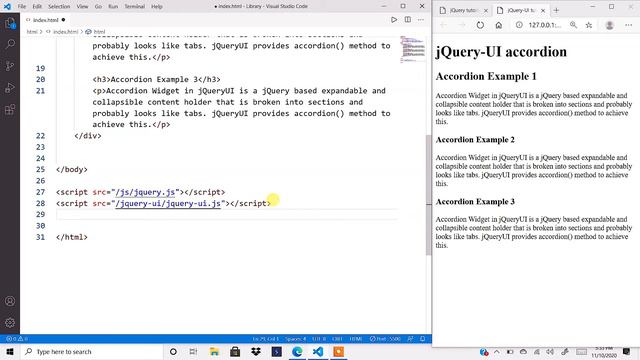Click the first 'html' folder breadcrumb
This screenshot has height=360, width=640.
pyautogui.click(x=32, y=31)
